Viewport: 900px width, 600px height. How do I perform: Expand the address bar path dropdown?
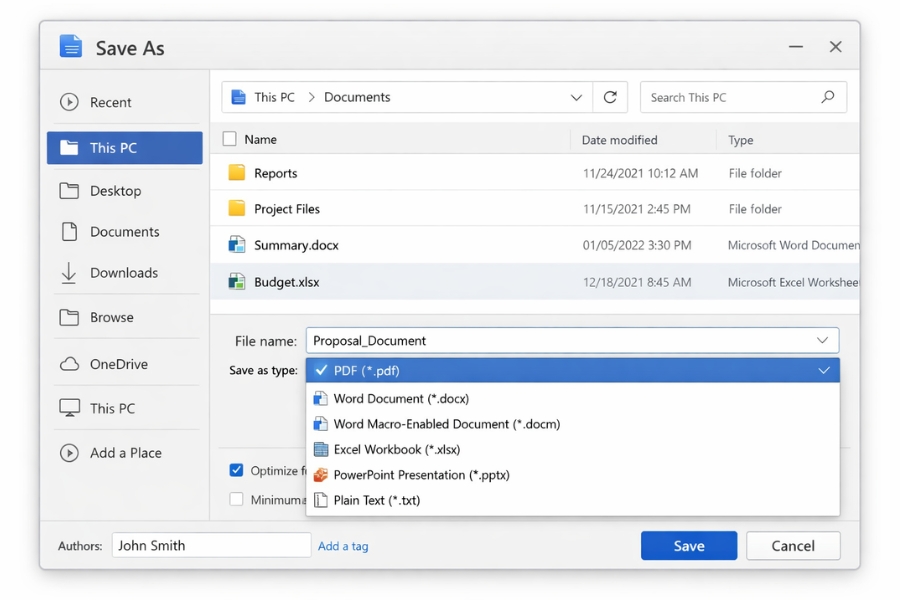point(576,97)
